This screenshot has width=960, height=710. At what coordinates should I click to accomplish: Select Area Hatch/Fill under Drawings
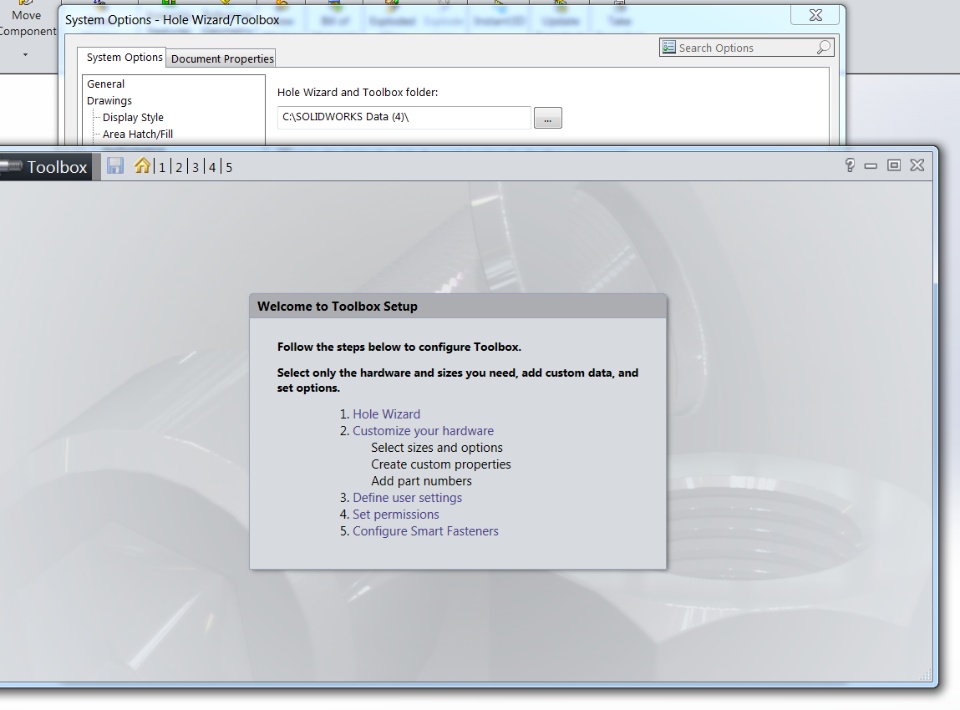pos(138,134)
